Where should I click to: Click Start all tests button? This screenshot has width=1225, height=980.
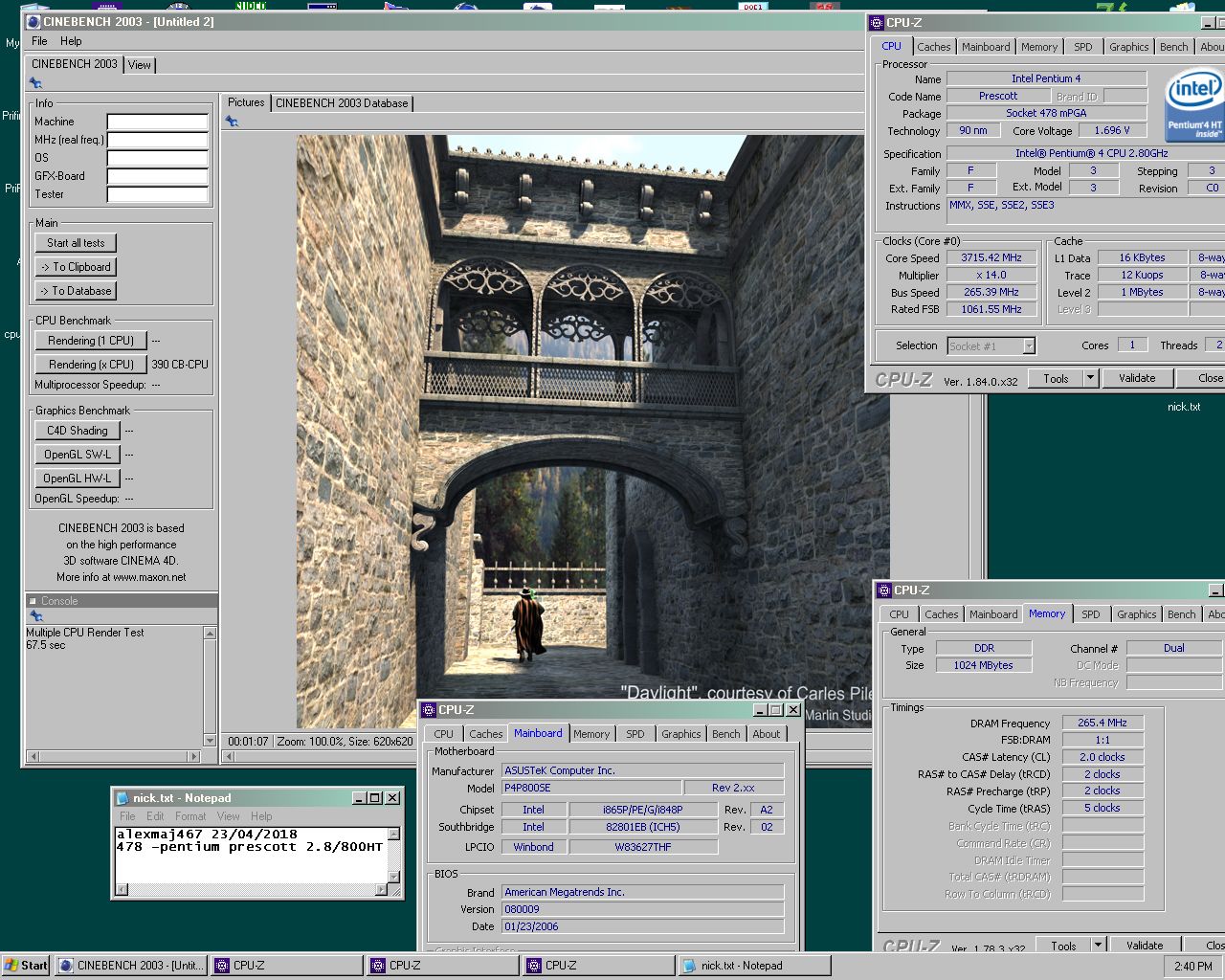76,243
